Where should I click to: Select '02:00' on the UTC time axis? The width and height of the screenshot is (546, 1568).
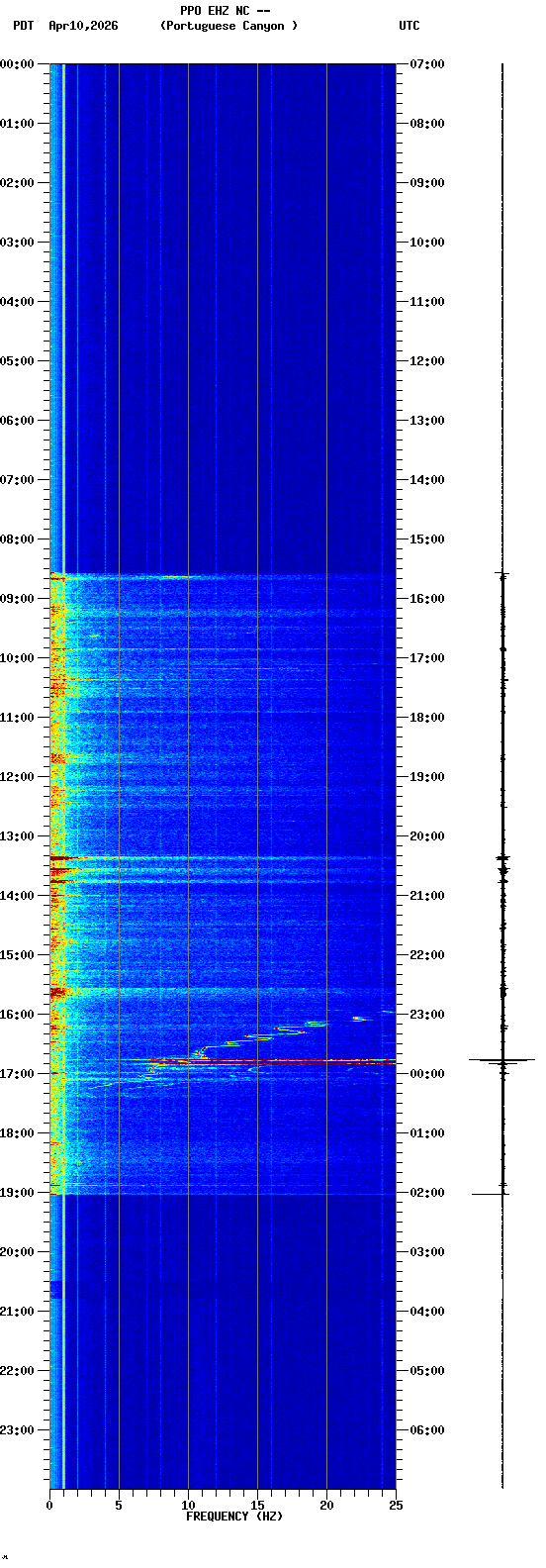(x=427, y=1193)
